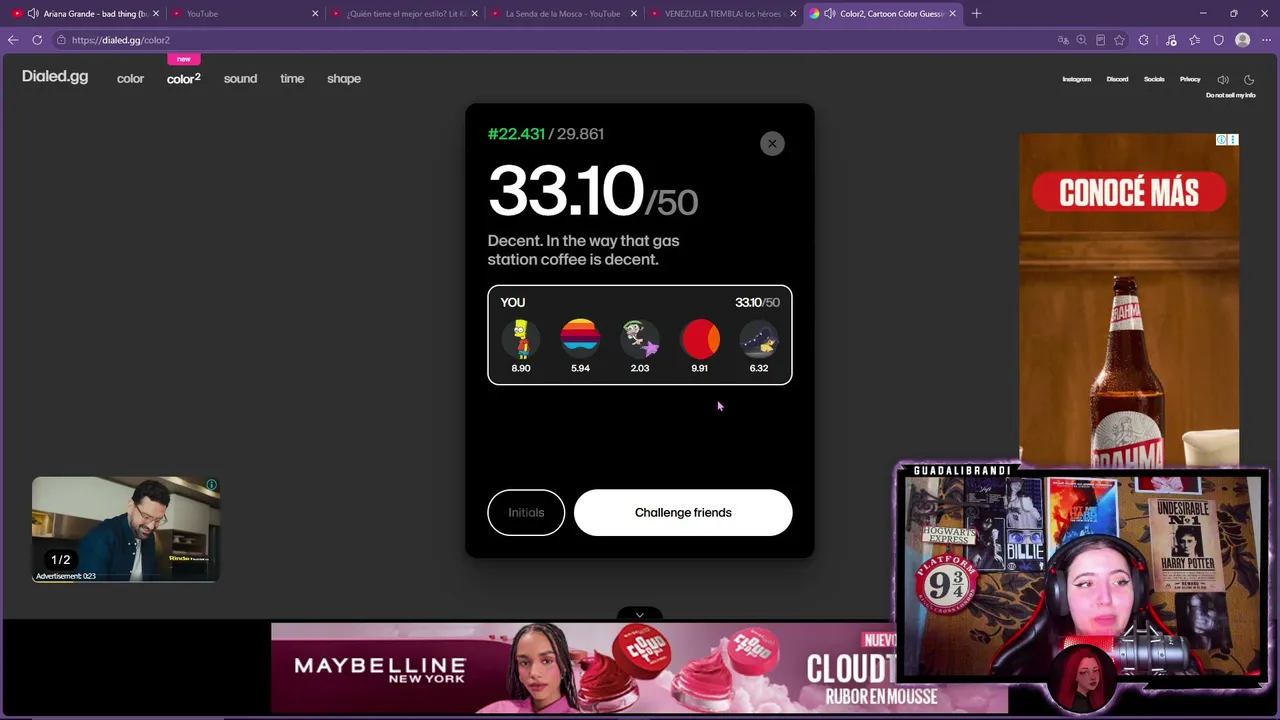Click the Maybelline New York banner ad
This screenshot has height=720, width=1280.
tap(639, 668)
